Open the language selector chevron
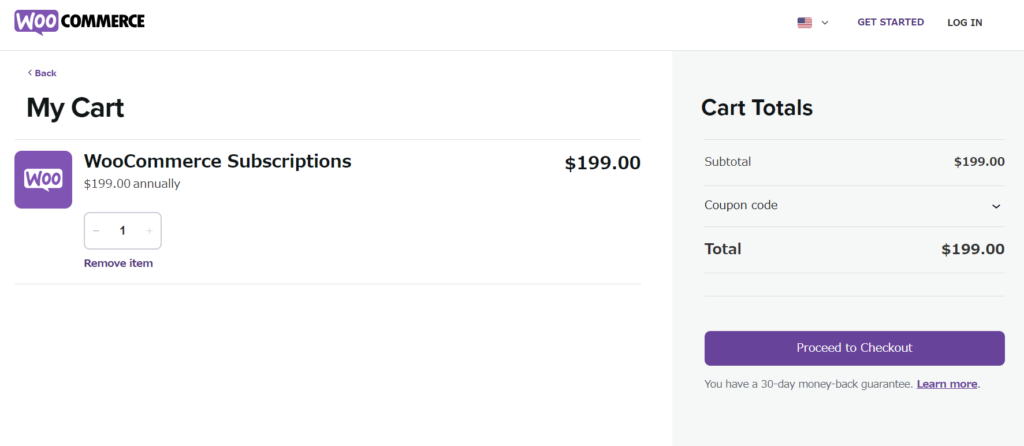This screenshot has height=446, width=1024. pos(825,22)
